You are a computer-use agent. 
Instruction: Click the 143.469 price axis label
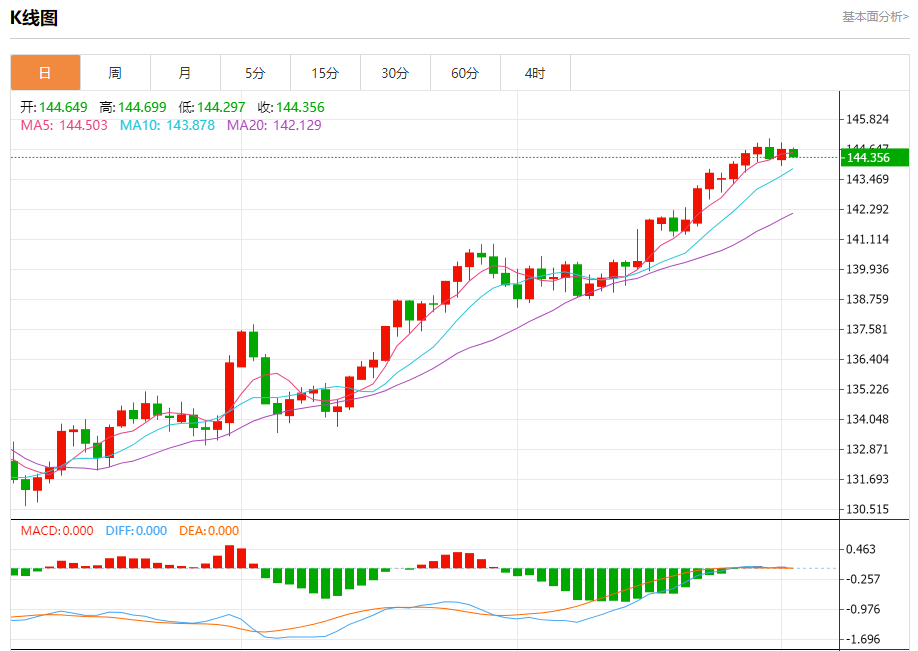868,179
